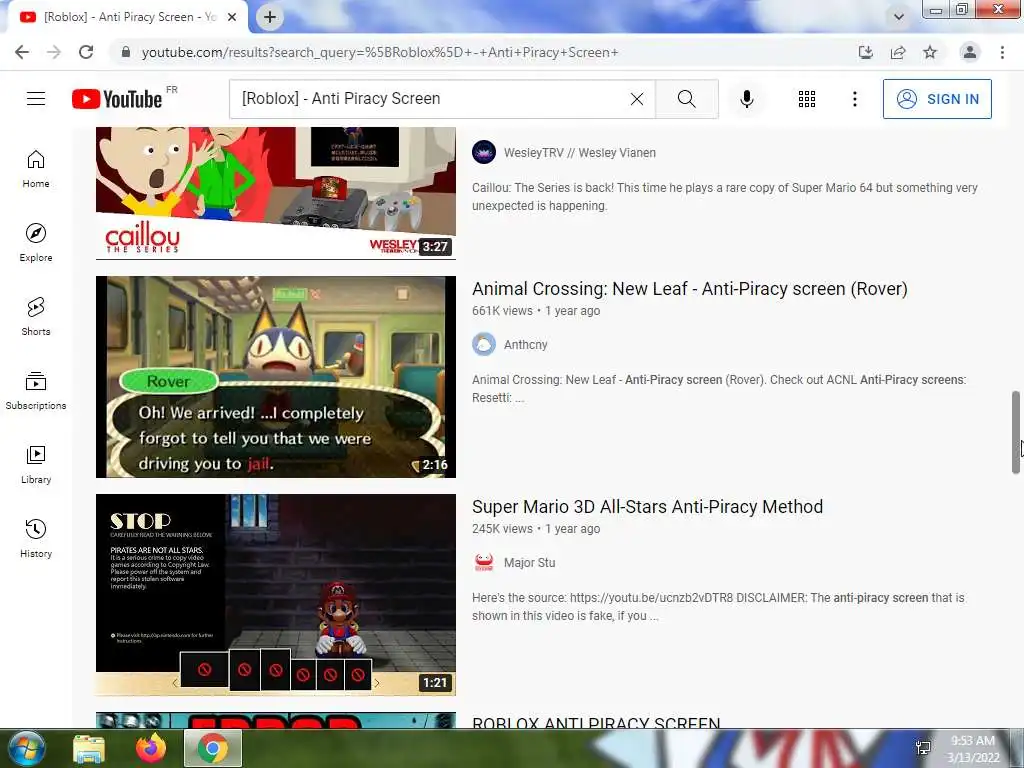The width and height of the screenshot is (1024, 768).
Task: Visit the WesleyTRV // Wesley Vianen channel
Action: 579,153
